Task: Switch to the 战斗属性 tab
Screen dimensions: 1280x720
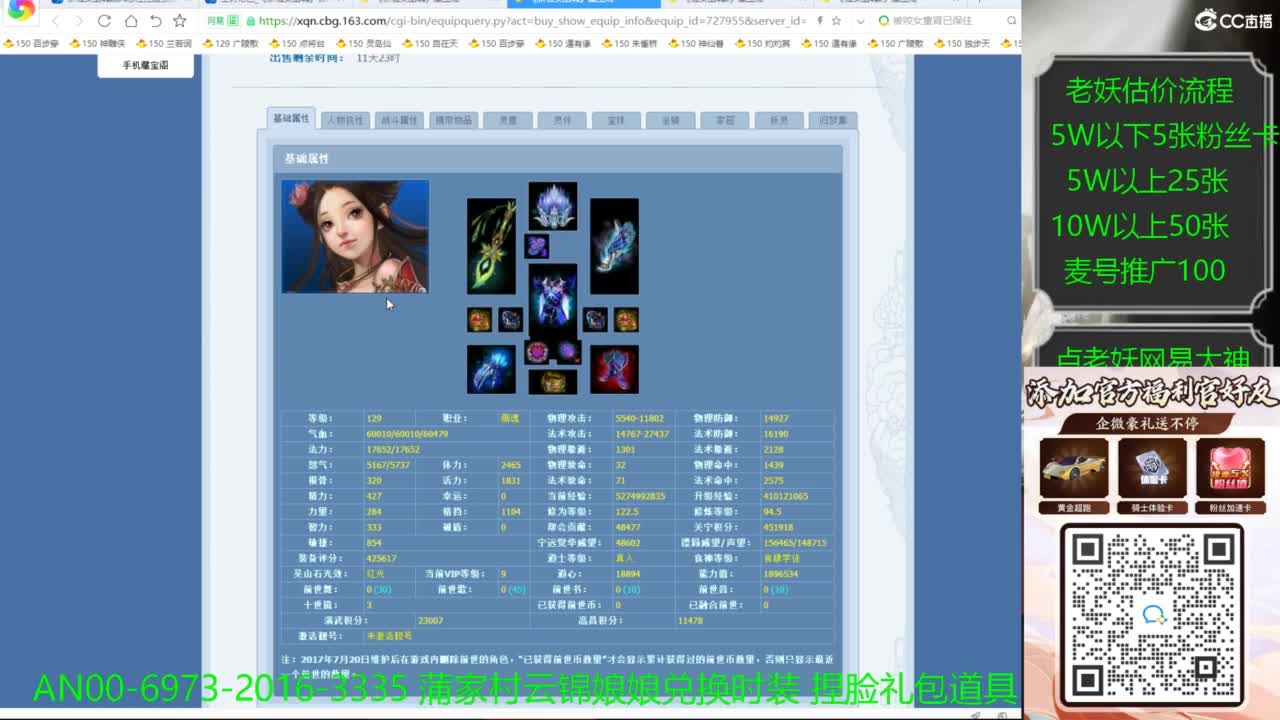Action: click(x=398, y=120)
